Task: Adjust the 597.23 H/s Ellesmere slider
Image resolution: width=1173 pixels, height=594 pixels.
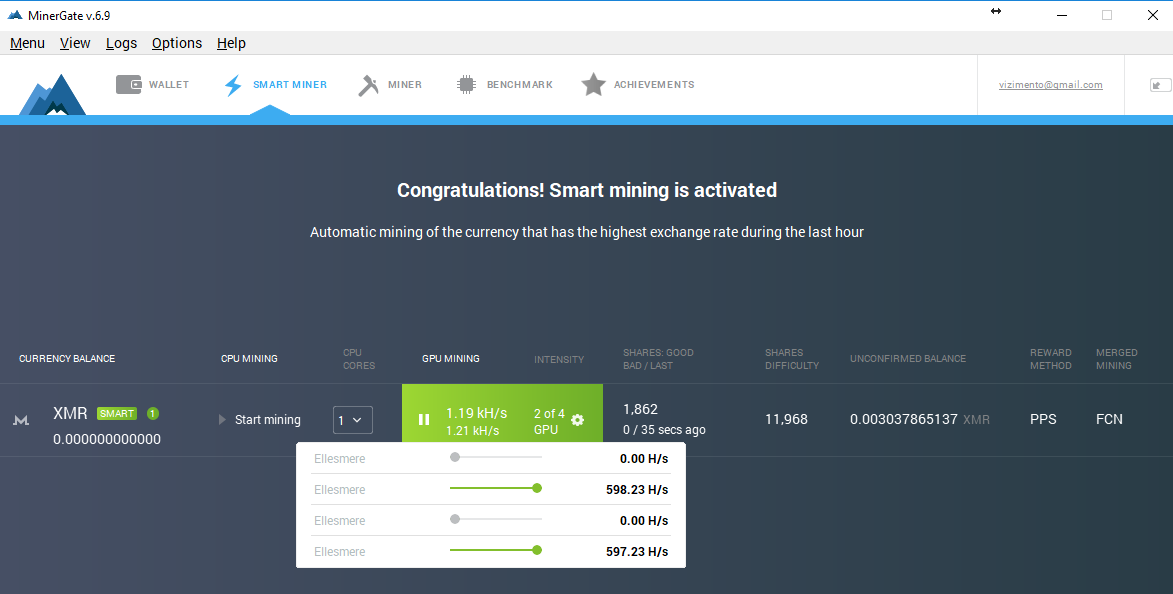Action: click(495, 551)
